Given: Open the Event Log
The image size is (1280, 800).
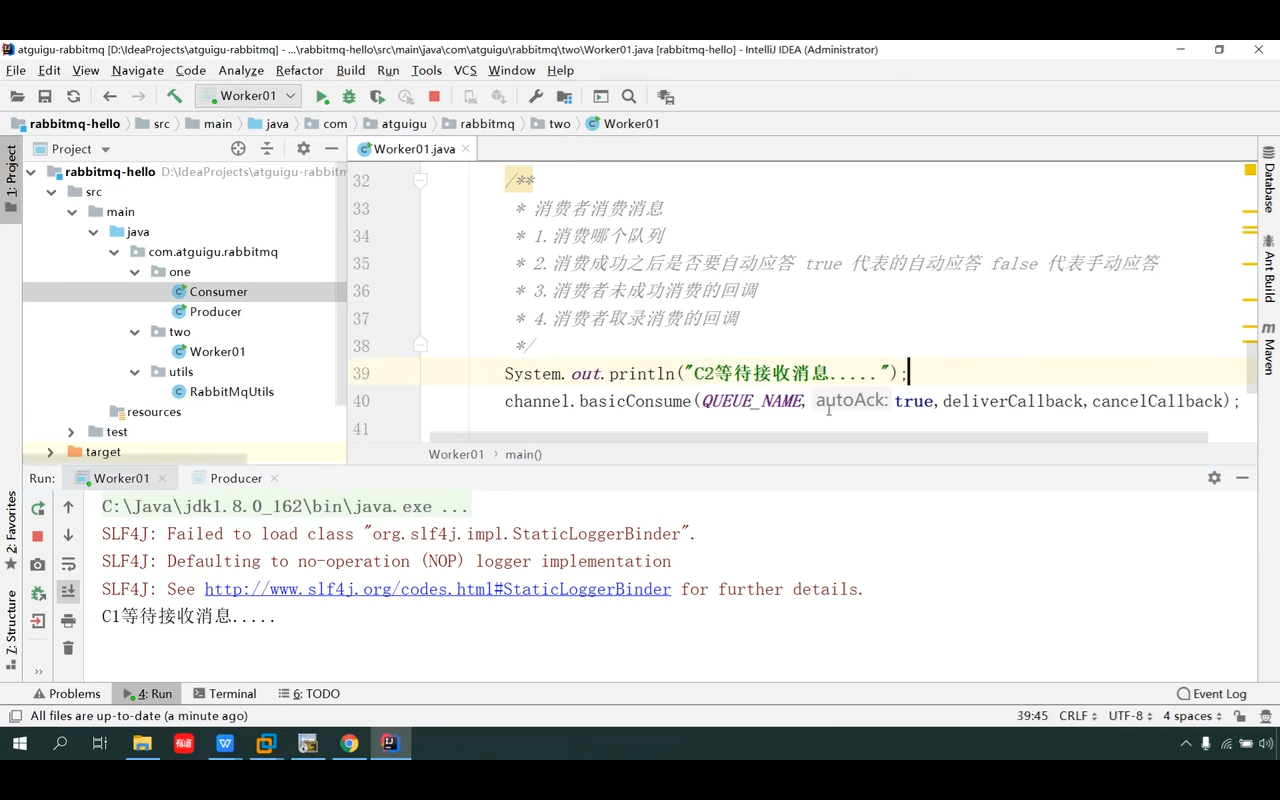Looking at the screenshot, I should (1212, 694).
